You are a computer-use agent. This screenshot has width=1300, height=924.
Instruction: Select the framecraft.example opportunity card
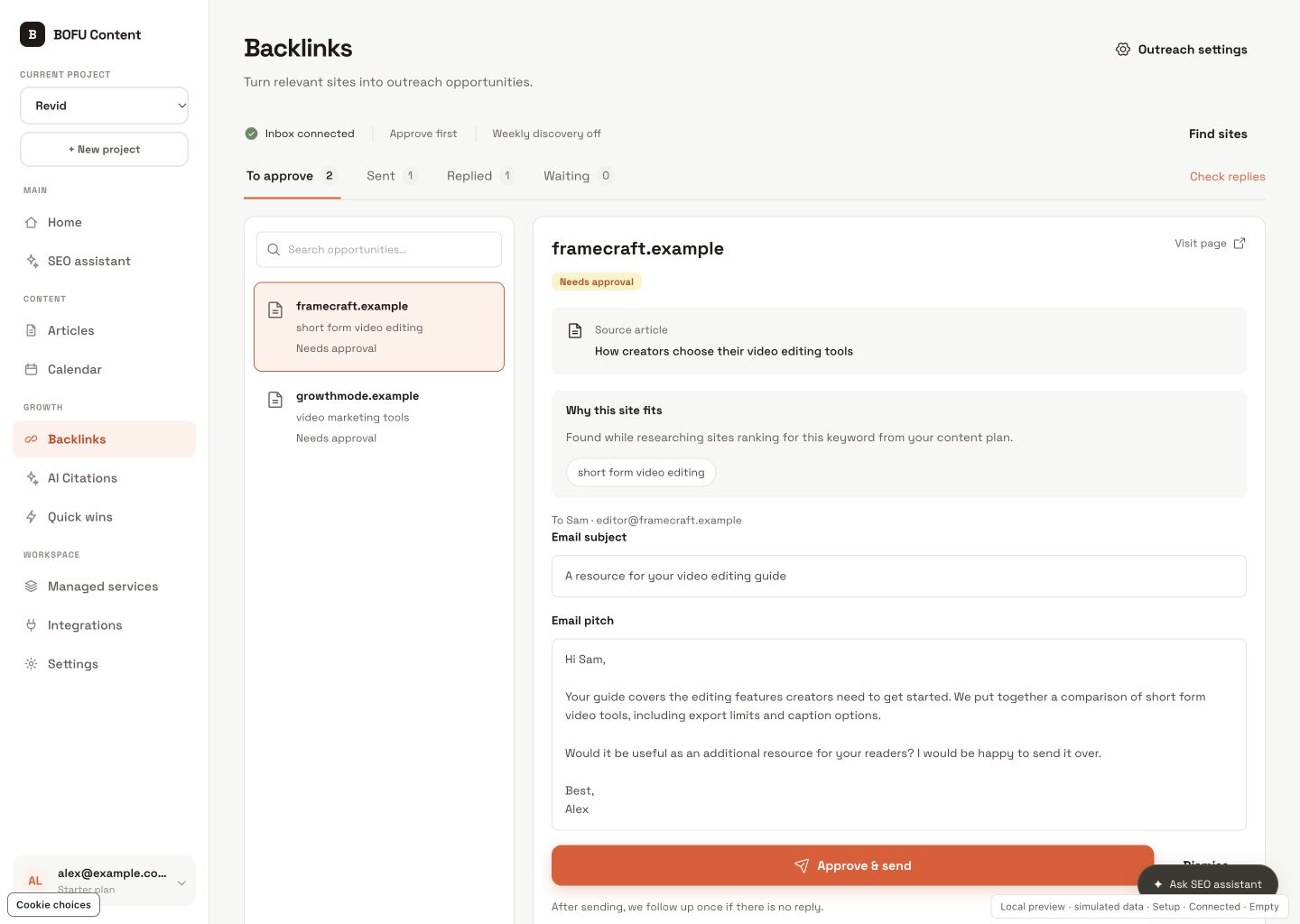click(x=379, y=327)
